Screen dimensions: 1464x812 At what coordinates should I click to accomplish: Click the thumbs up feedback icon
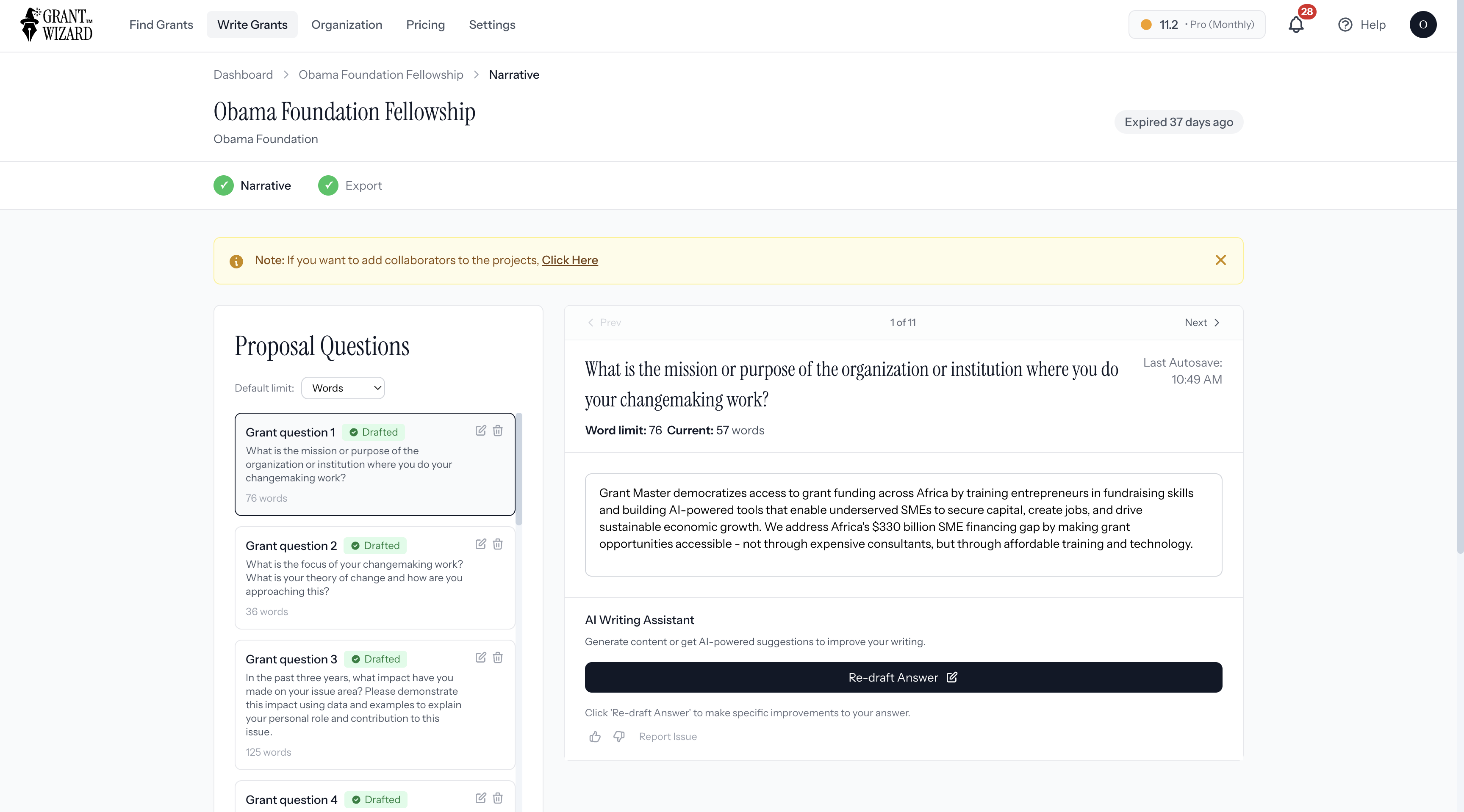[x=594, y=737]
